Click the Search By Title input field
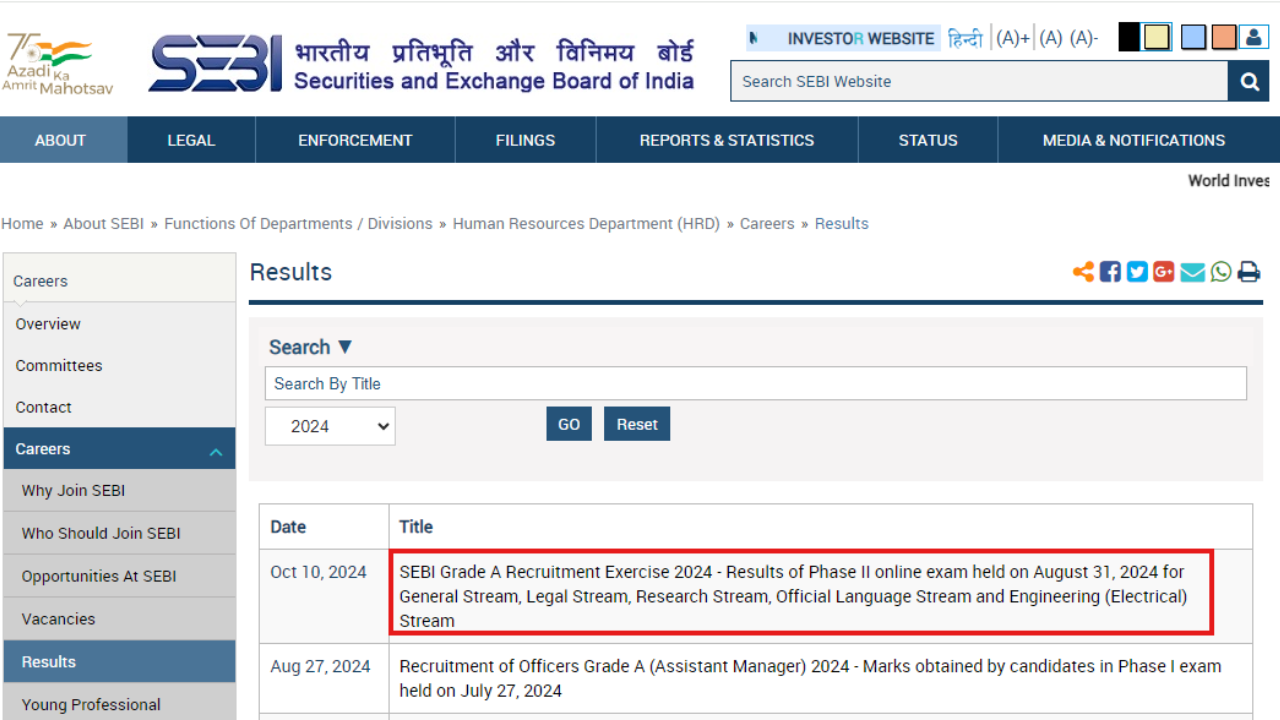Viewport: 1280px width, 720px height. tap(755, 383)
